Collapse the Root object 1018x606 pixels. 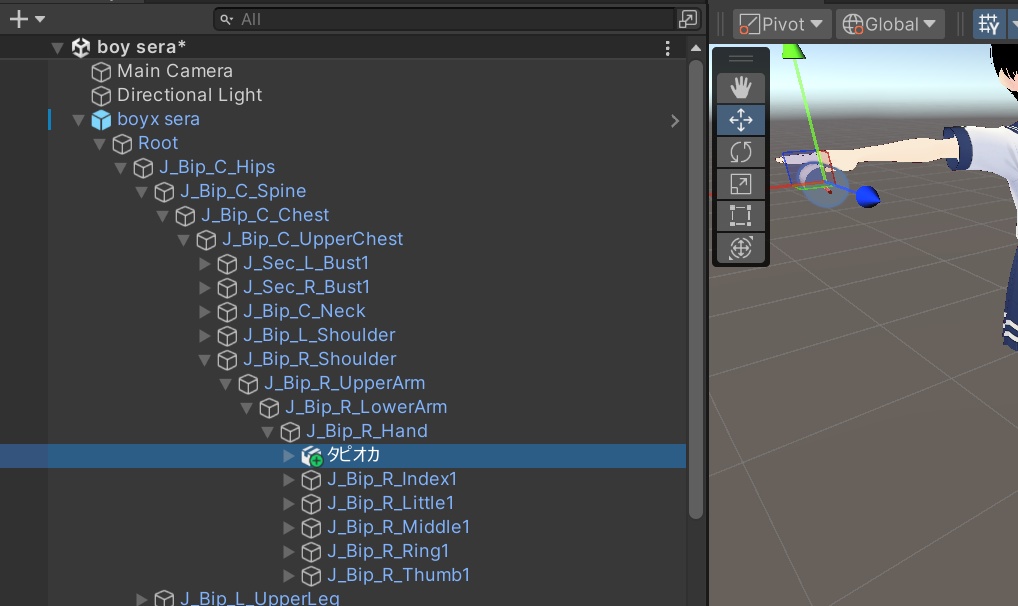99,144
